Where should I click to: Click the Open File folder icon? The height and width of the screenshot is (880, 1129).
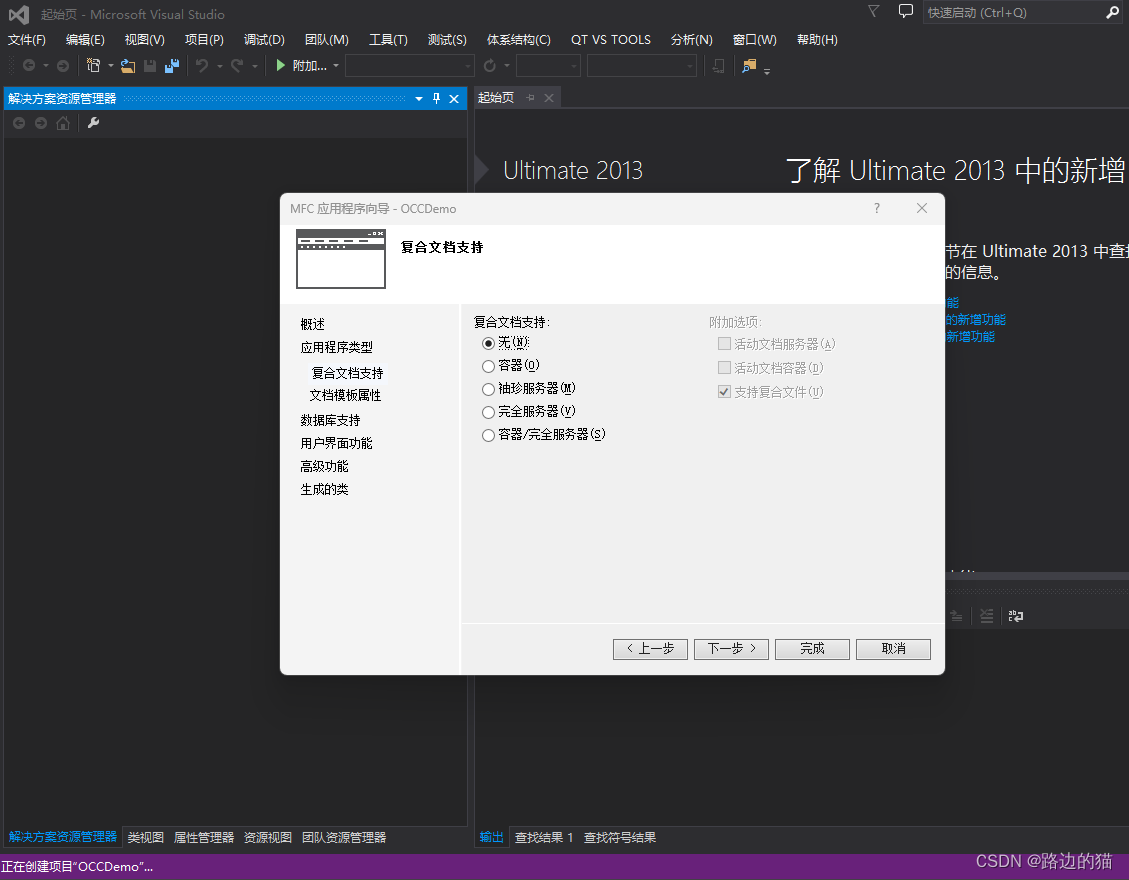[128, 66]
